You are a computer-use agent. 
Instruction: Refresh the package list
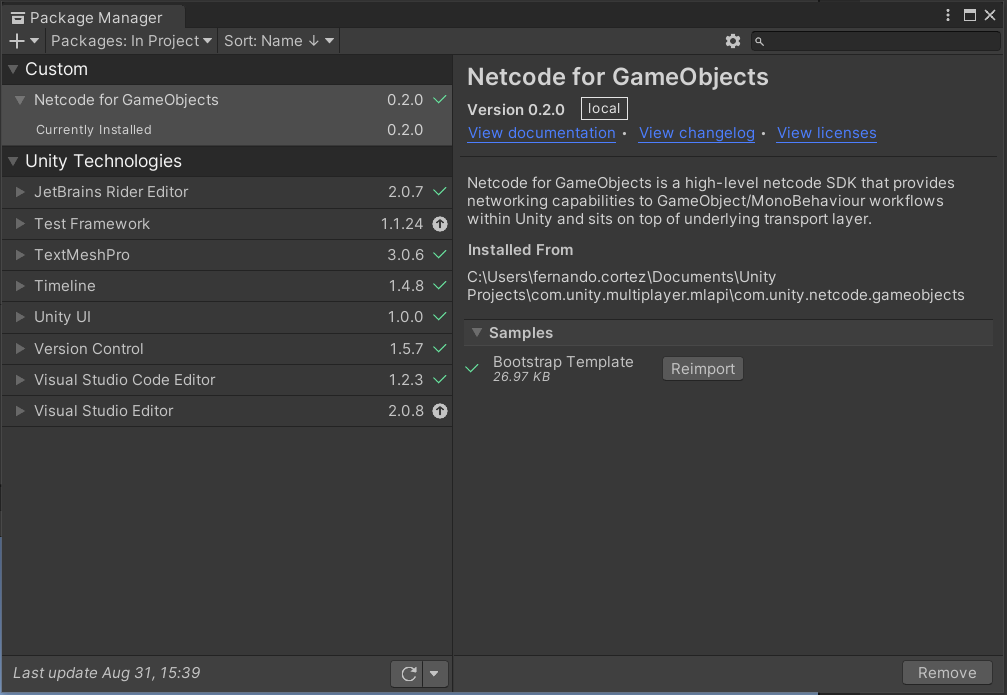click(x=407, y=674)
